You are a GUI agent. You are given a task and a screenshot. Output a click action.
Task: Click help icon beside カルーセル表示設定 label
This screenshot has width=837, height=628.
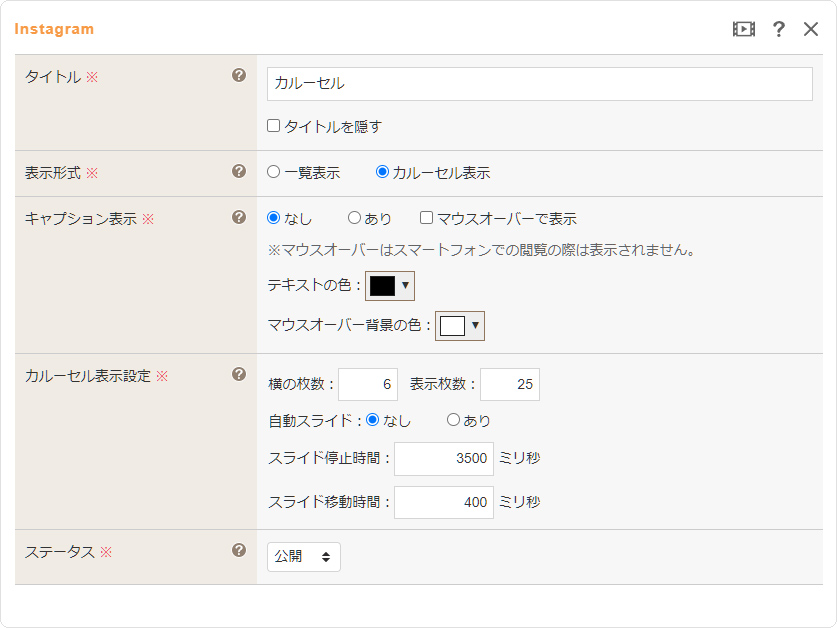click(239, 375)
